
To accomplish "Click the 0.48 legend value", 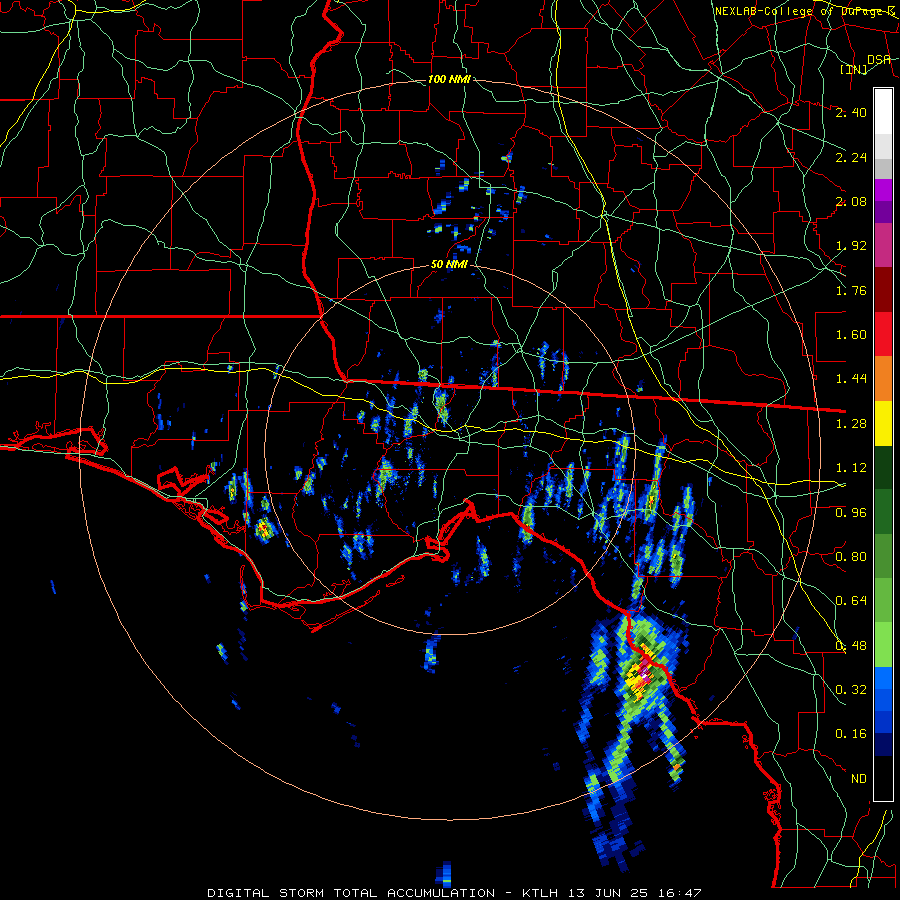I will (851, 646).
